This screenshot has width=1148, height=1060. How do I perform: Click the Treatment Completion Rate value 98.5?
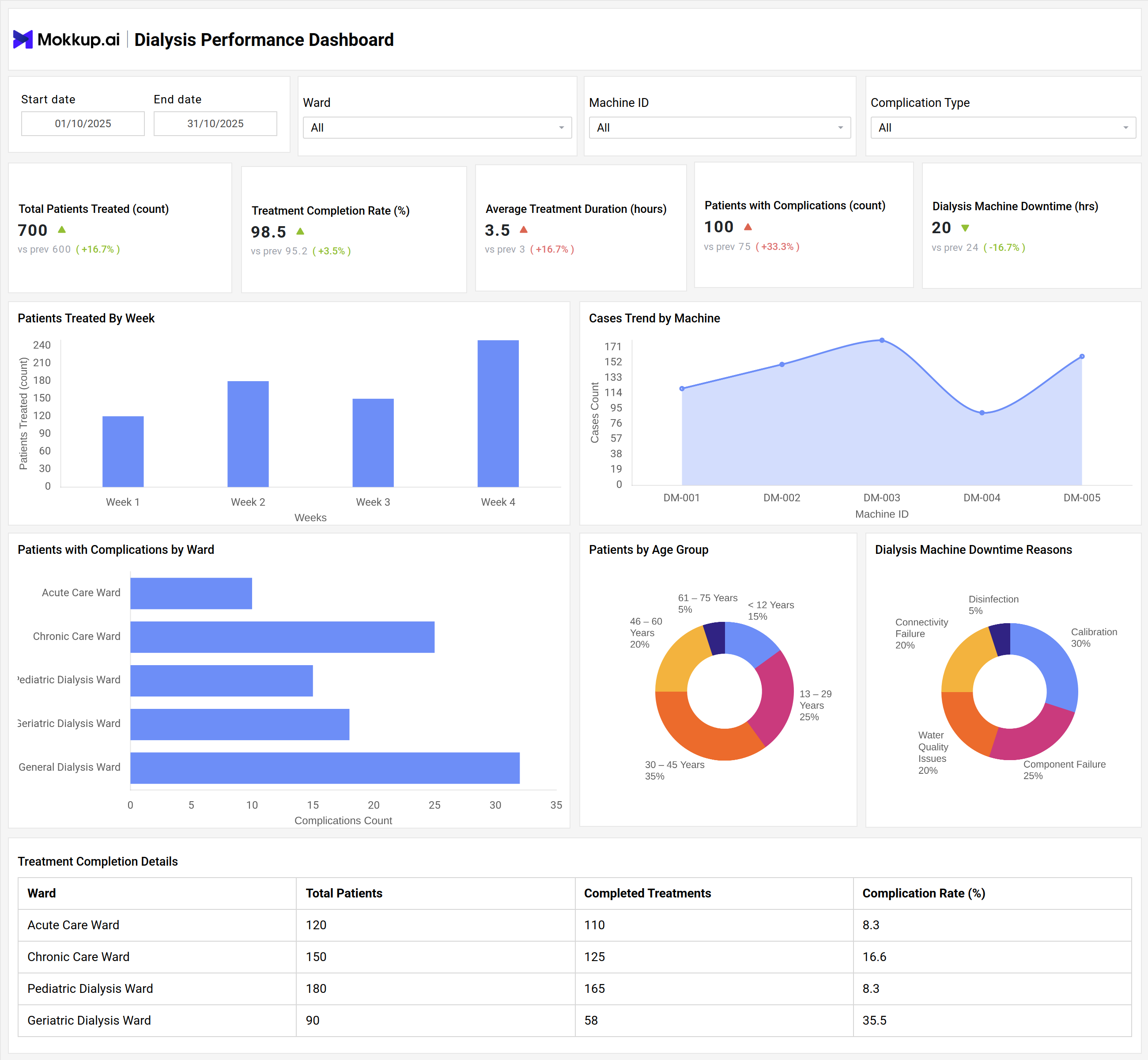tap(268, 232)
